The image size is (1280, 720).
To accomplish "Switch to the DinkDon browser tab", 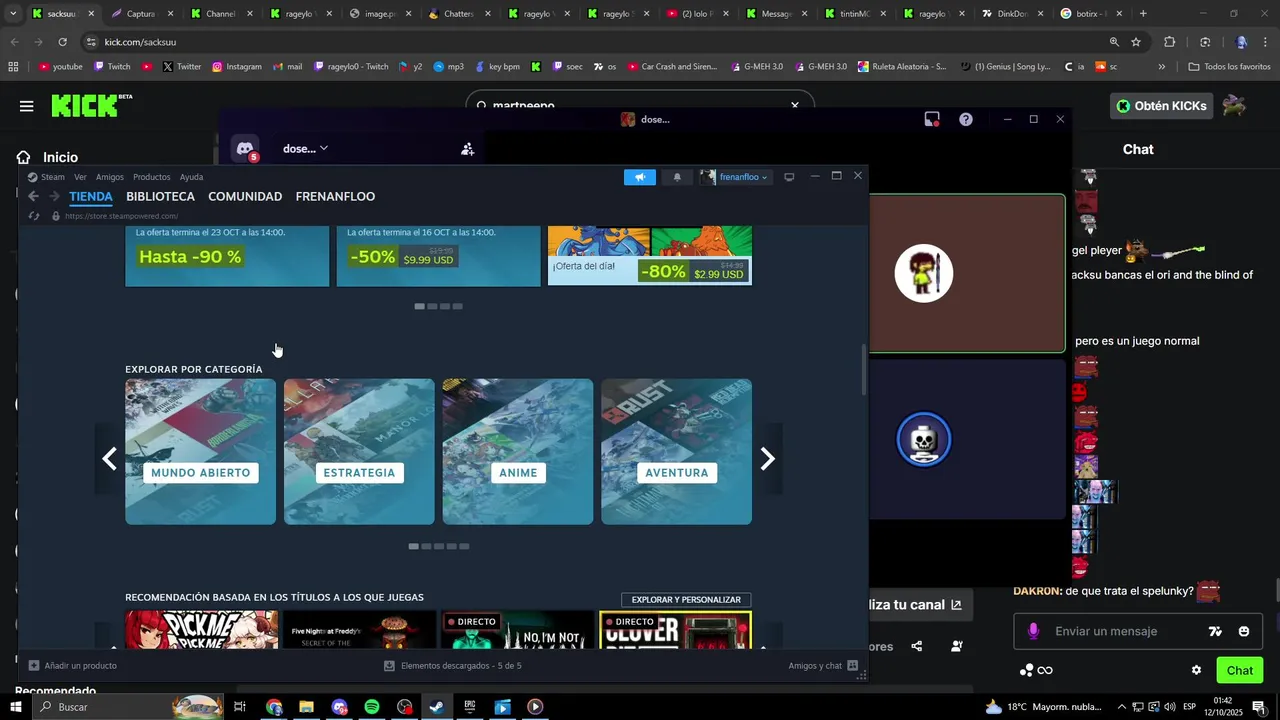I will tap(1013, 14).
